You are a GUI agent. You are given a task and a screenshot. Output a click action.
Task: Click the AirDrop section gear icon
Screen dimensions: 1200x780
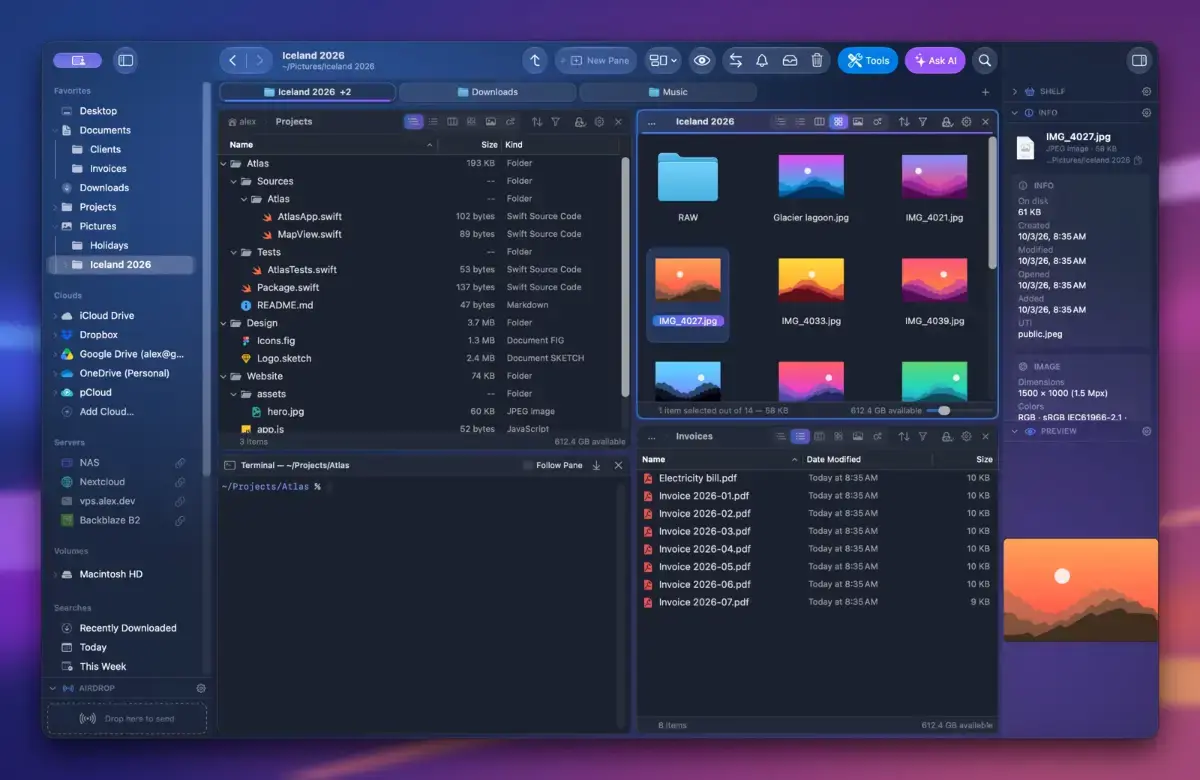tap(201, 688)
